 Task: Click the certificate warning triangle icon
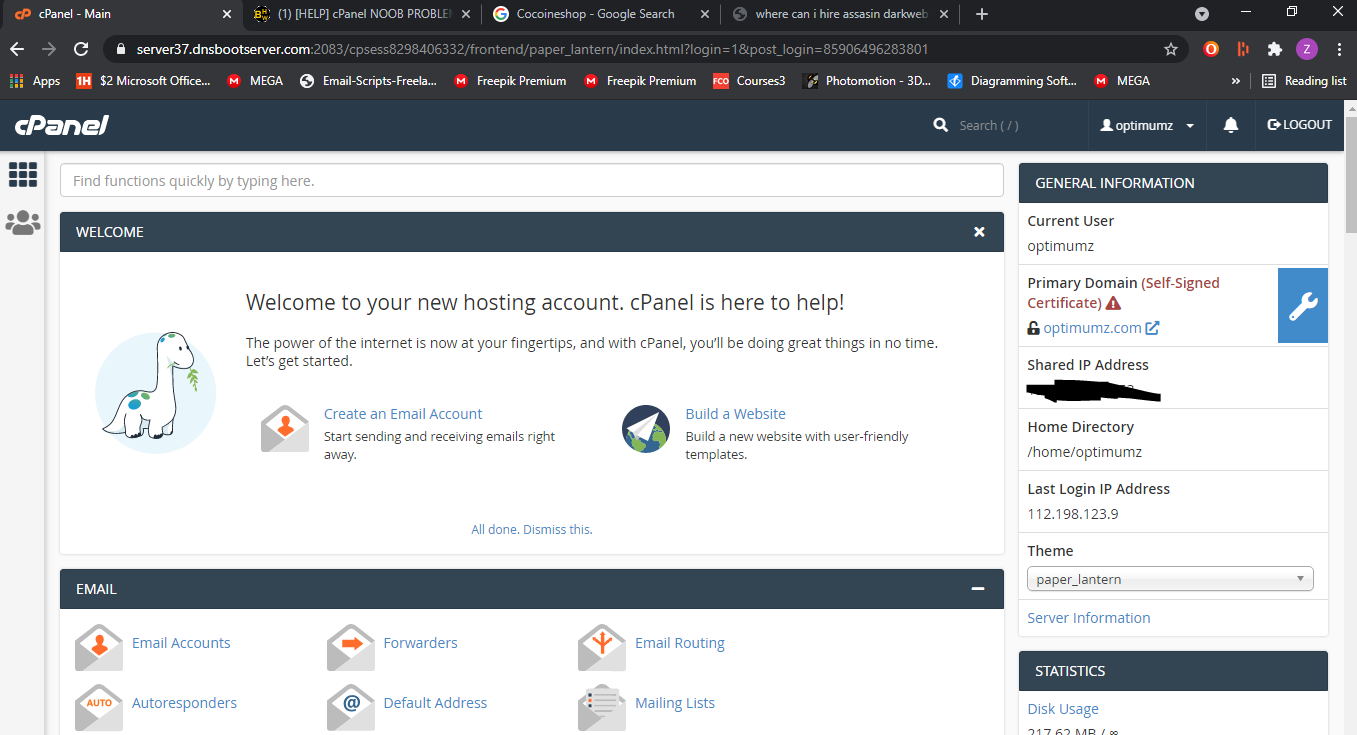coord(1113,303)
